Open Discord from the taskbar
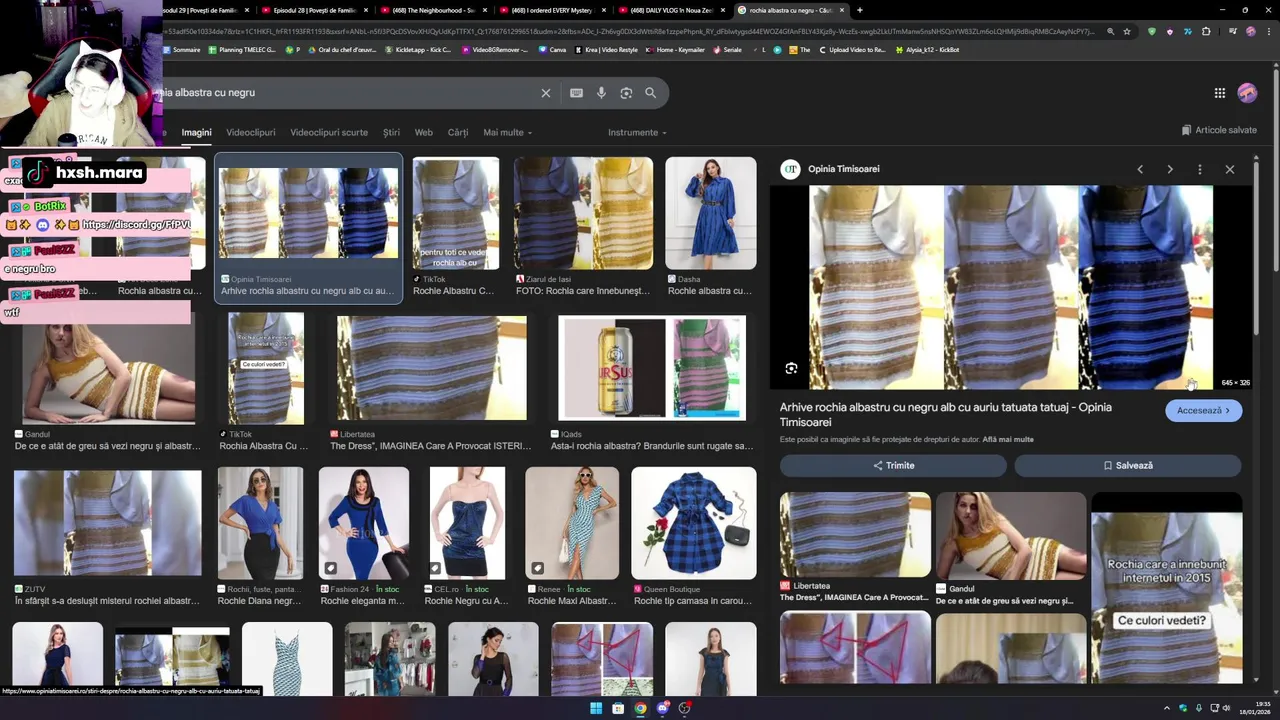The image size is (1280, 720). point(662,708)
